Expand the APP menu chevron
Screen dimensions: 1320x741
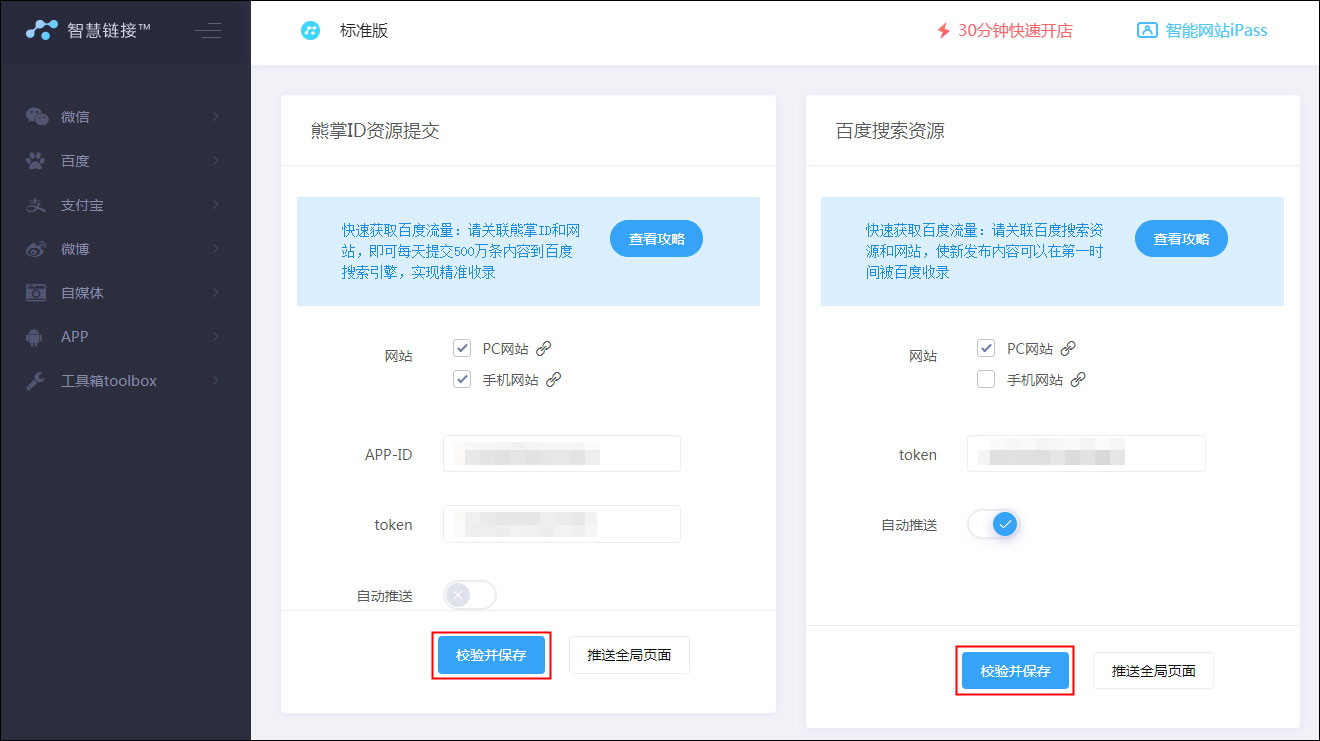(216, 337)
